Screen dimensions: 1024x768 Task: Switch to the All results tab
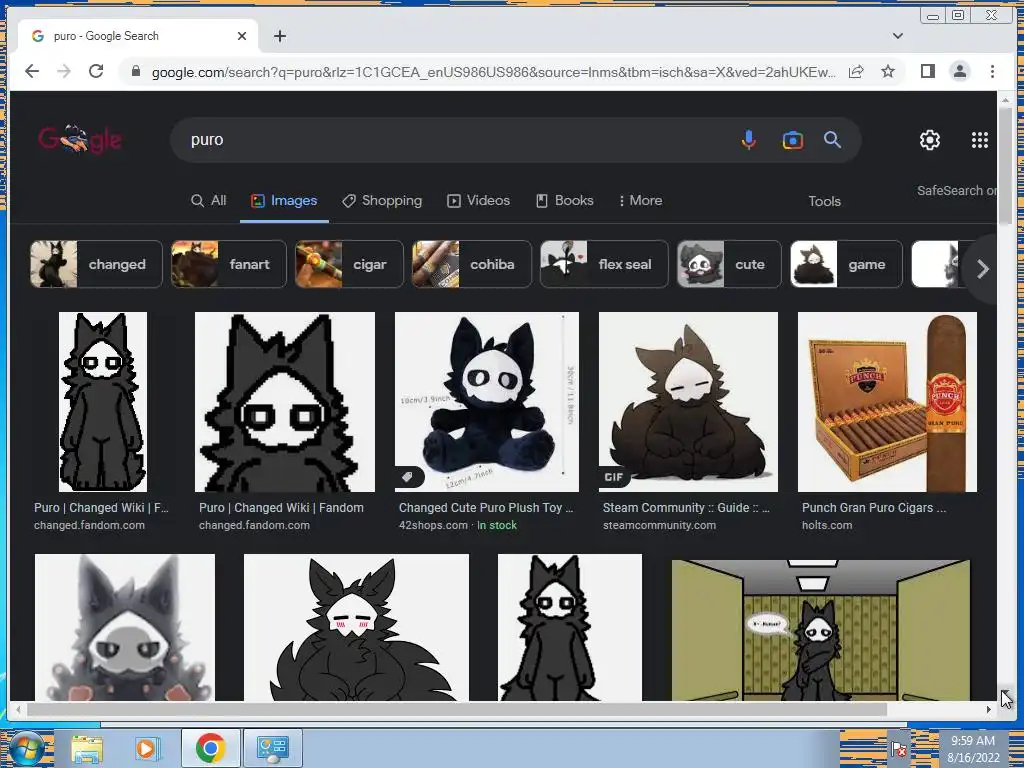[208, 200]
